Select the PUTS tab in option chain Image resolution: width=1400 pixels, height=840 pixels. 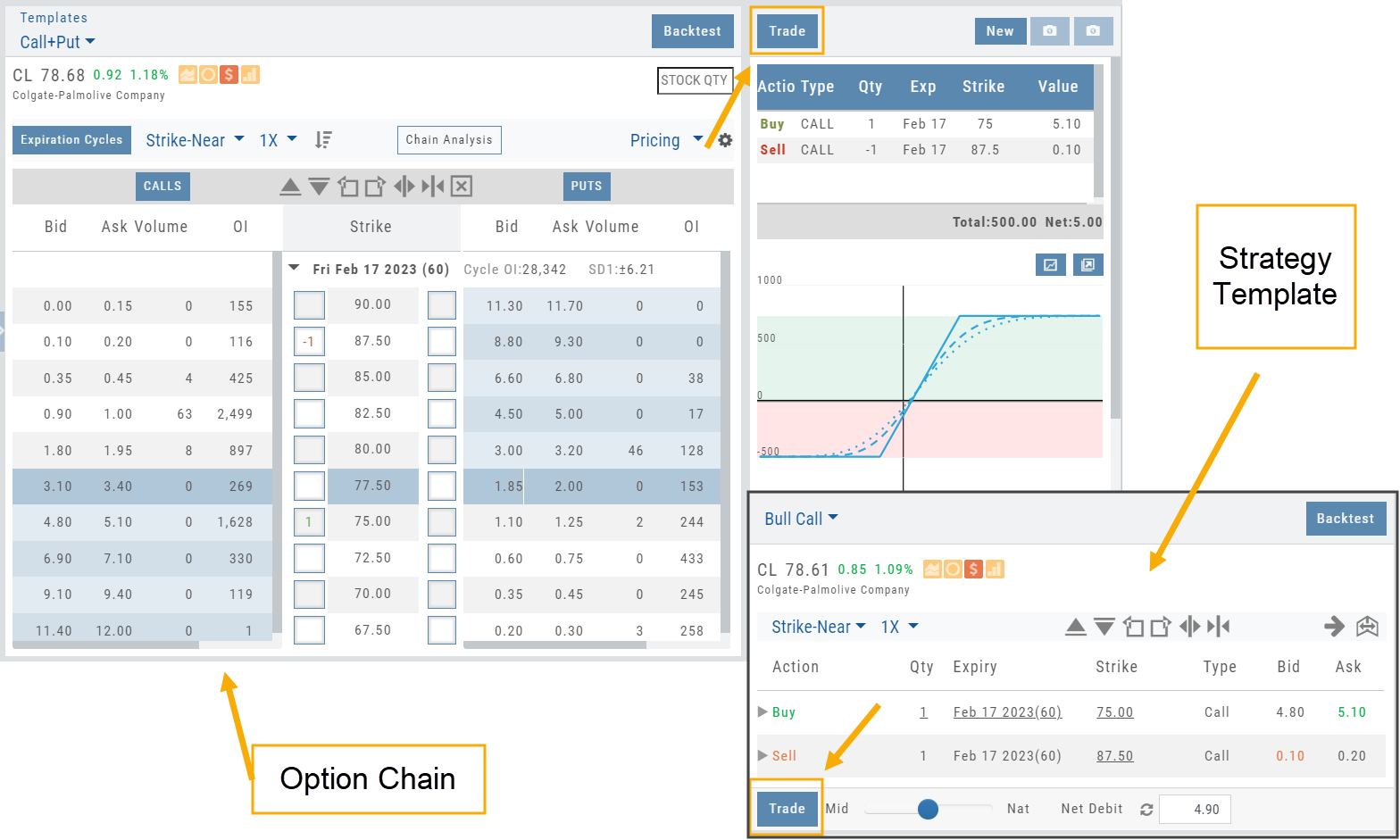click(x=586, y=186)
